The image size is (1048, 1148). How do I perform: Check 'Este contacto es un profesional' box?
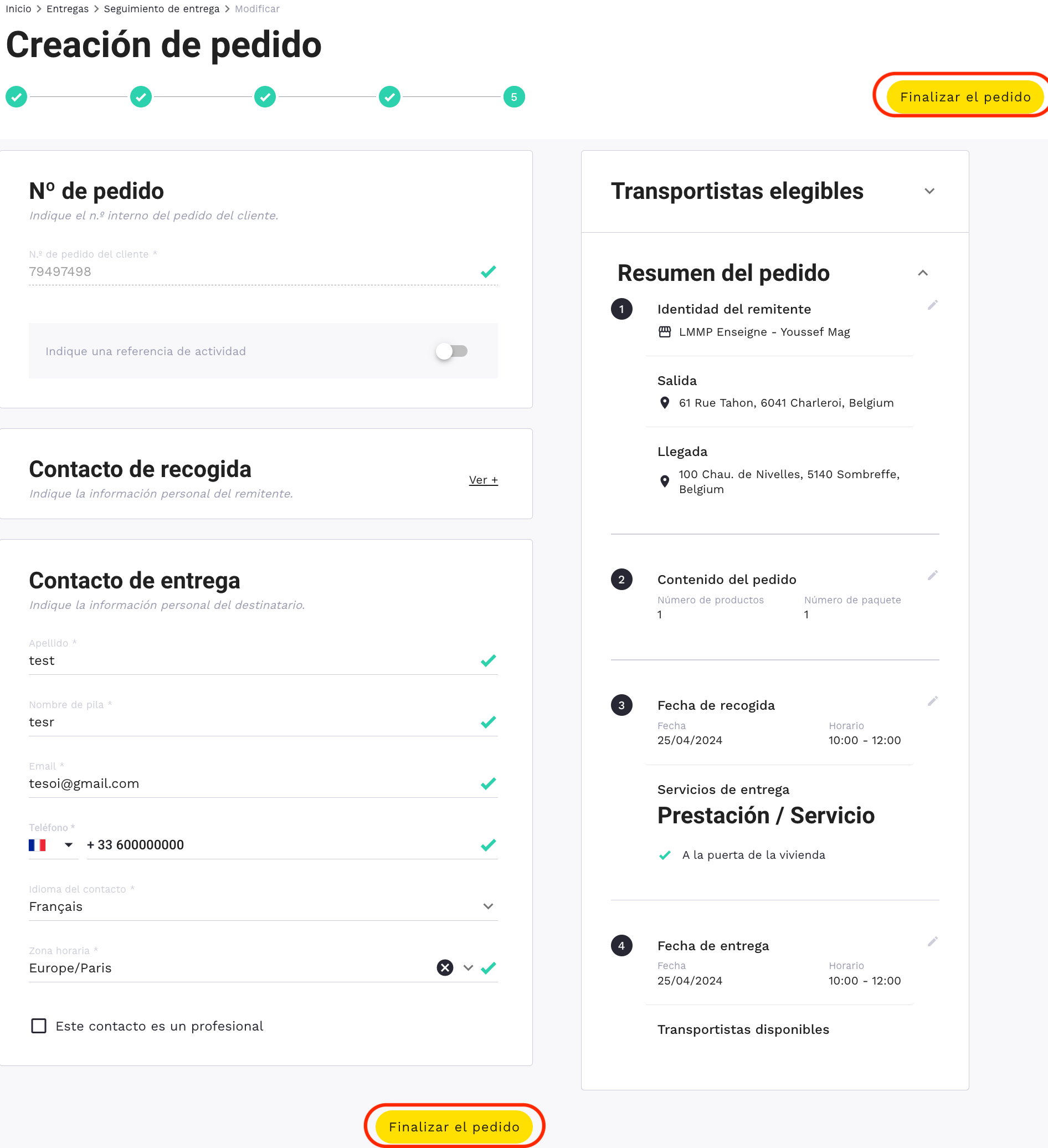(39, 1026)
